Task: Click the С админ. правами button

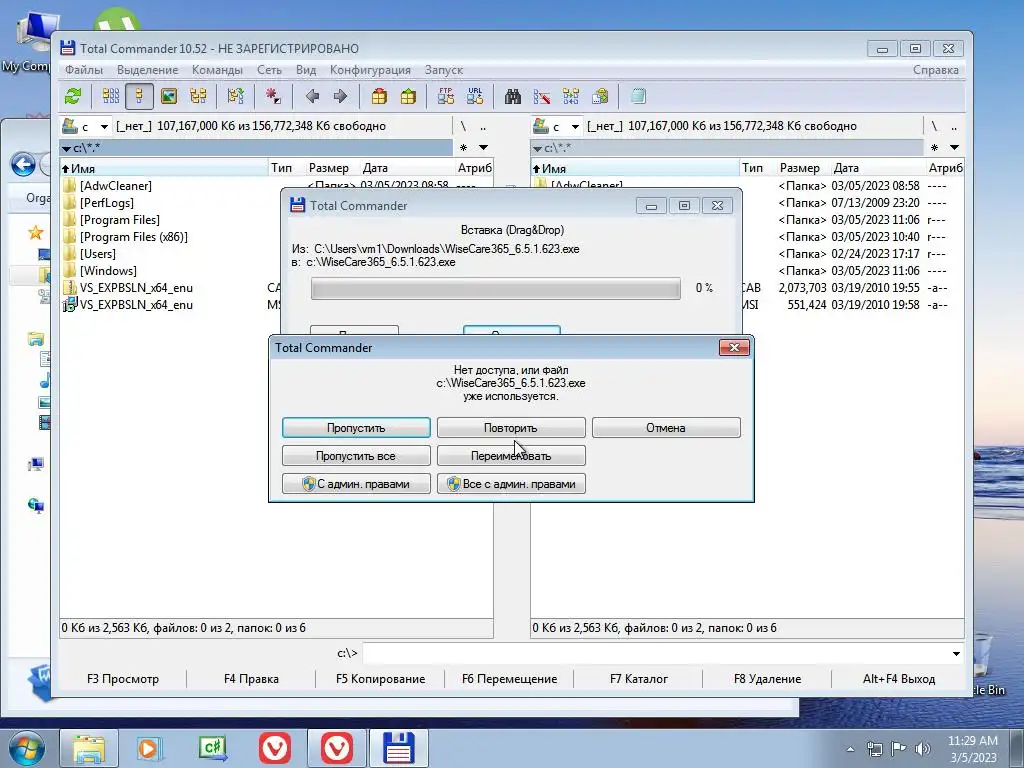Action: coord(356,484)
